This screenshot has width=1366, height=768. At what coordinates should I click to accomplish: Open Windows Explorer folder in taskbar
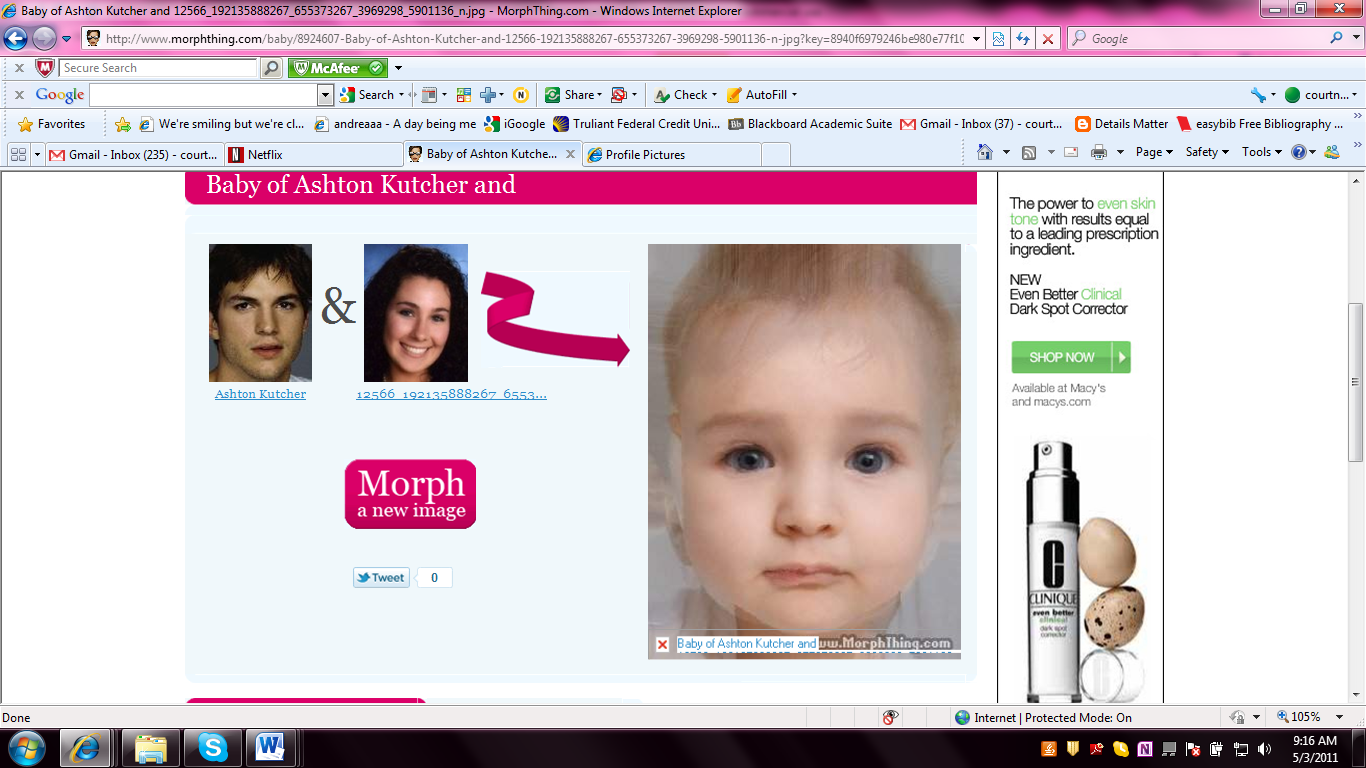click(150, 748)
